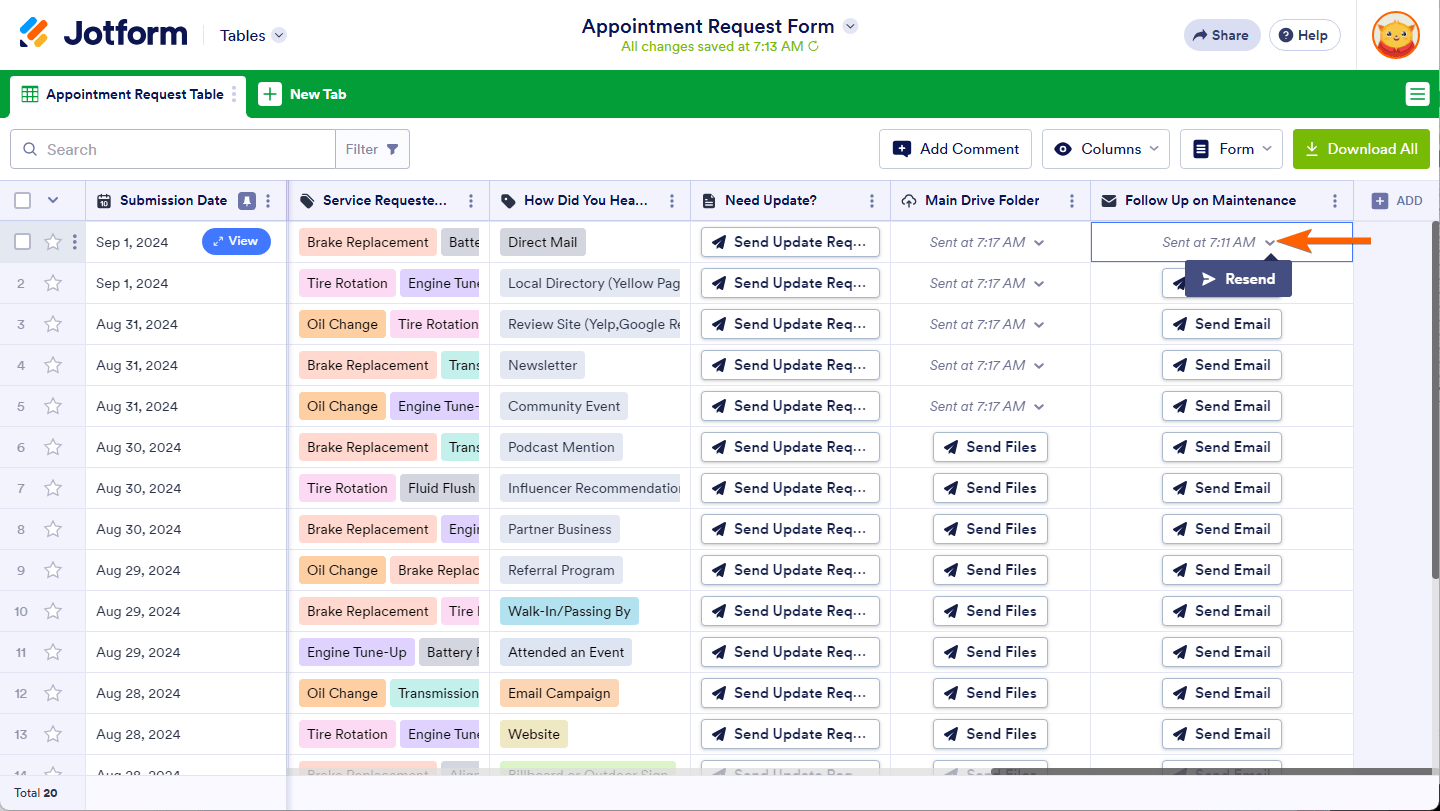Screen dimensions: 1440x811
Task: Click the Share button
Action: pyautogui.click(x=1219, y=35)
